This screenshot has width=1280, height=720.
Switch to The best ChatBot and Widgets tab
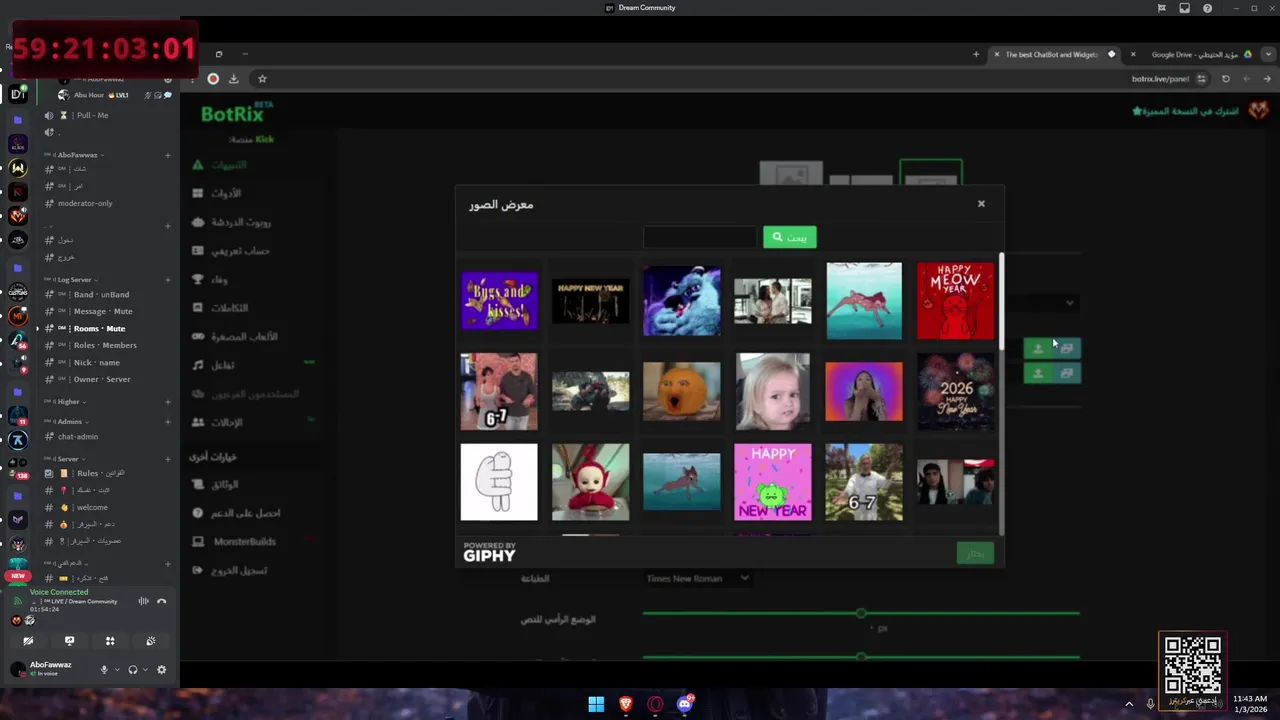[1052, 55]
